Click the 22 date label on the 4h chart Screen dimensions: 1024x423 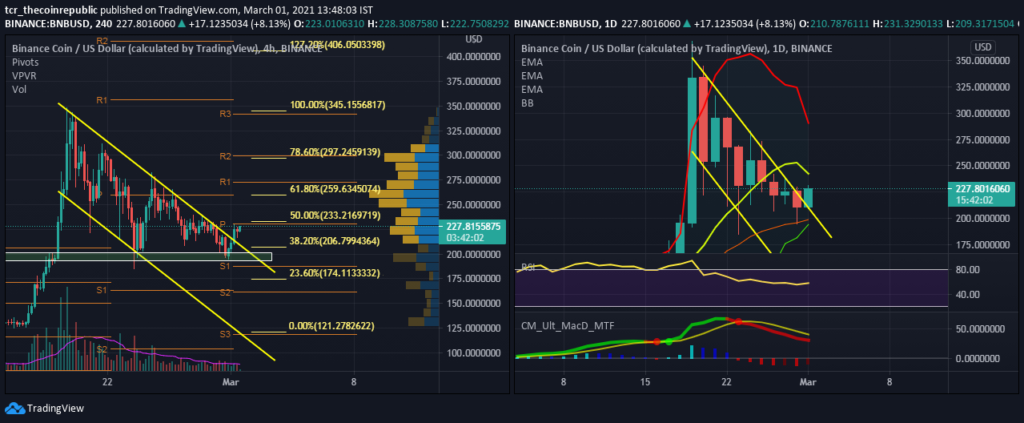pyautogui.click(x=108, y=382)
